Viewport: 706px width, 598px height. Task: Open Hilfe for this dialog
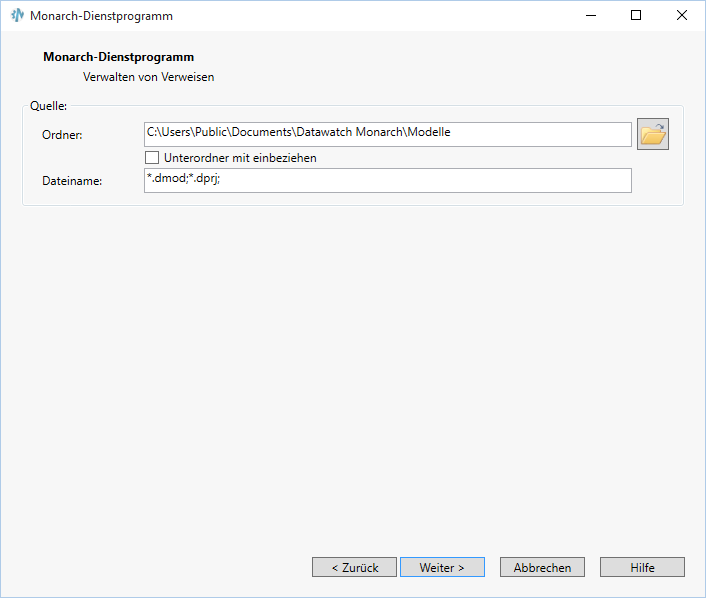642,567
